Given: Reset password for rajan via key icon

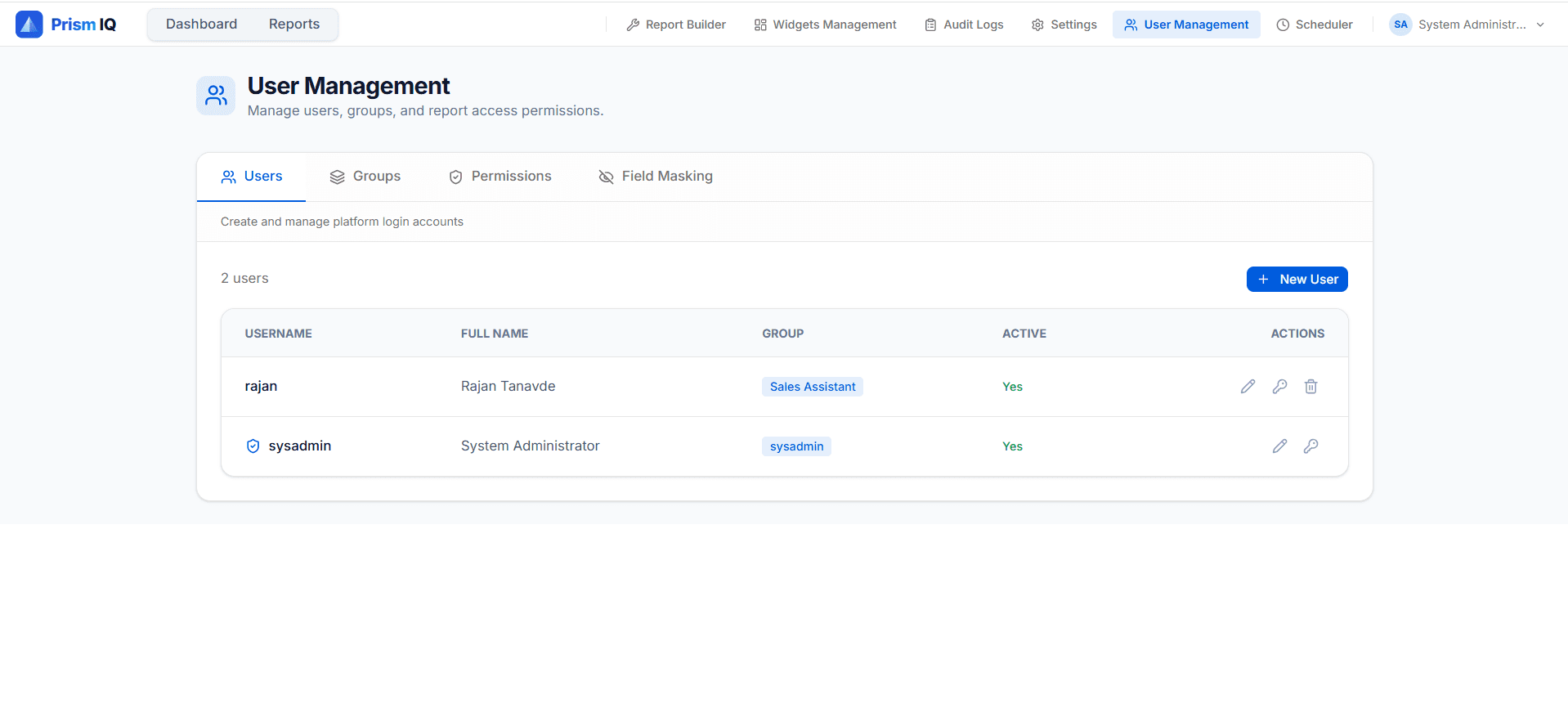Looking at the screenshot, I should [x=1279, y=387].
